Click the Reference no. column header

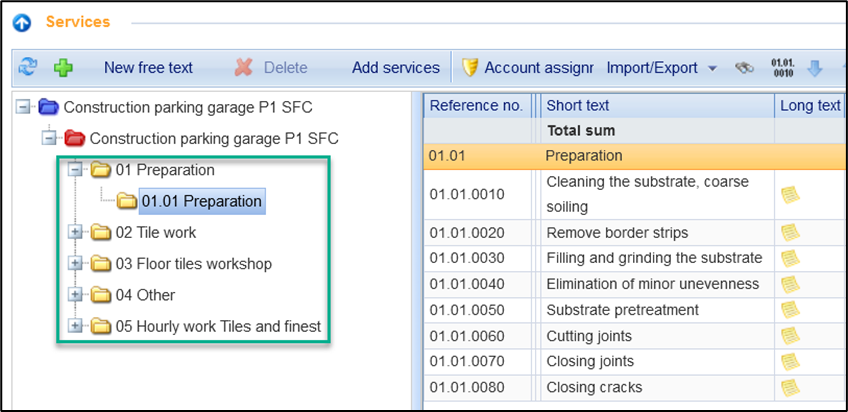(476, 105)
